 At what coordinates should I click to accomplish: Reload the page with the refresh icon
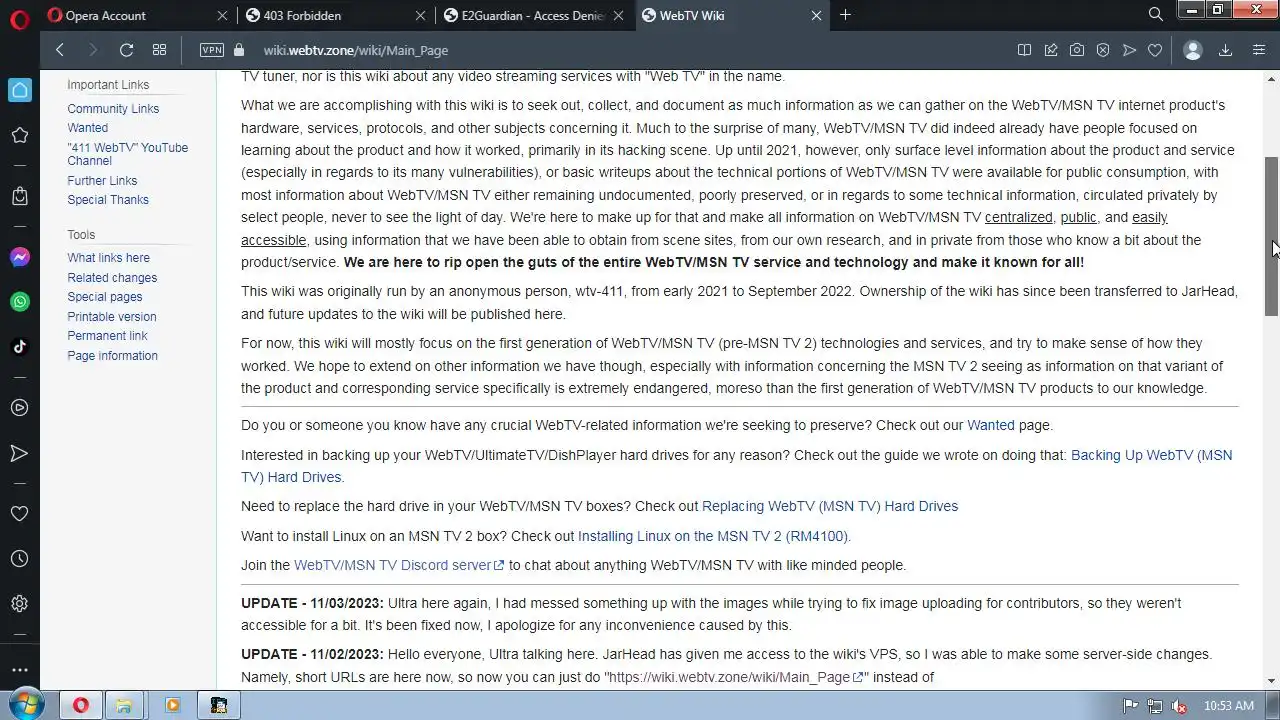pos(126,50)
